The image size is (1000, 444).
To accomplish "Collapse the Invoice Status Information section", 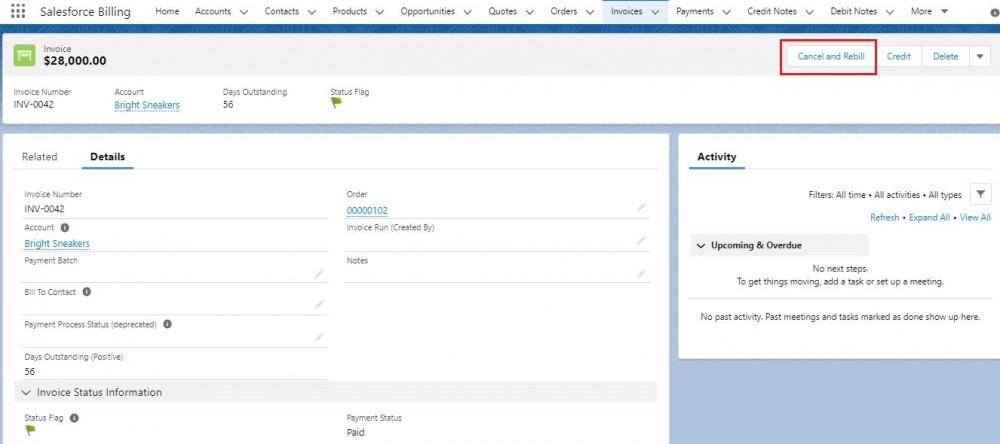I will click(26, 392).
